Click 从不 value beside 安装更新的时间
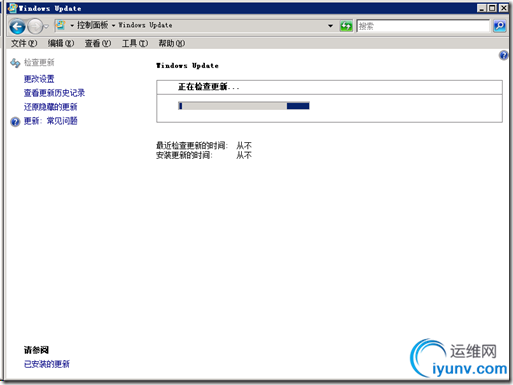 [244, 155]
